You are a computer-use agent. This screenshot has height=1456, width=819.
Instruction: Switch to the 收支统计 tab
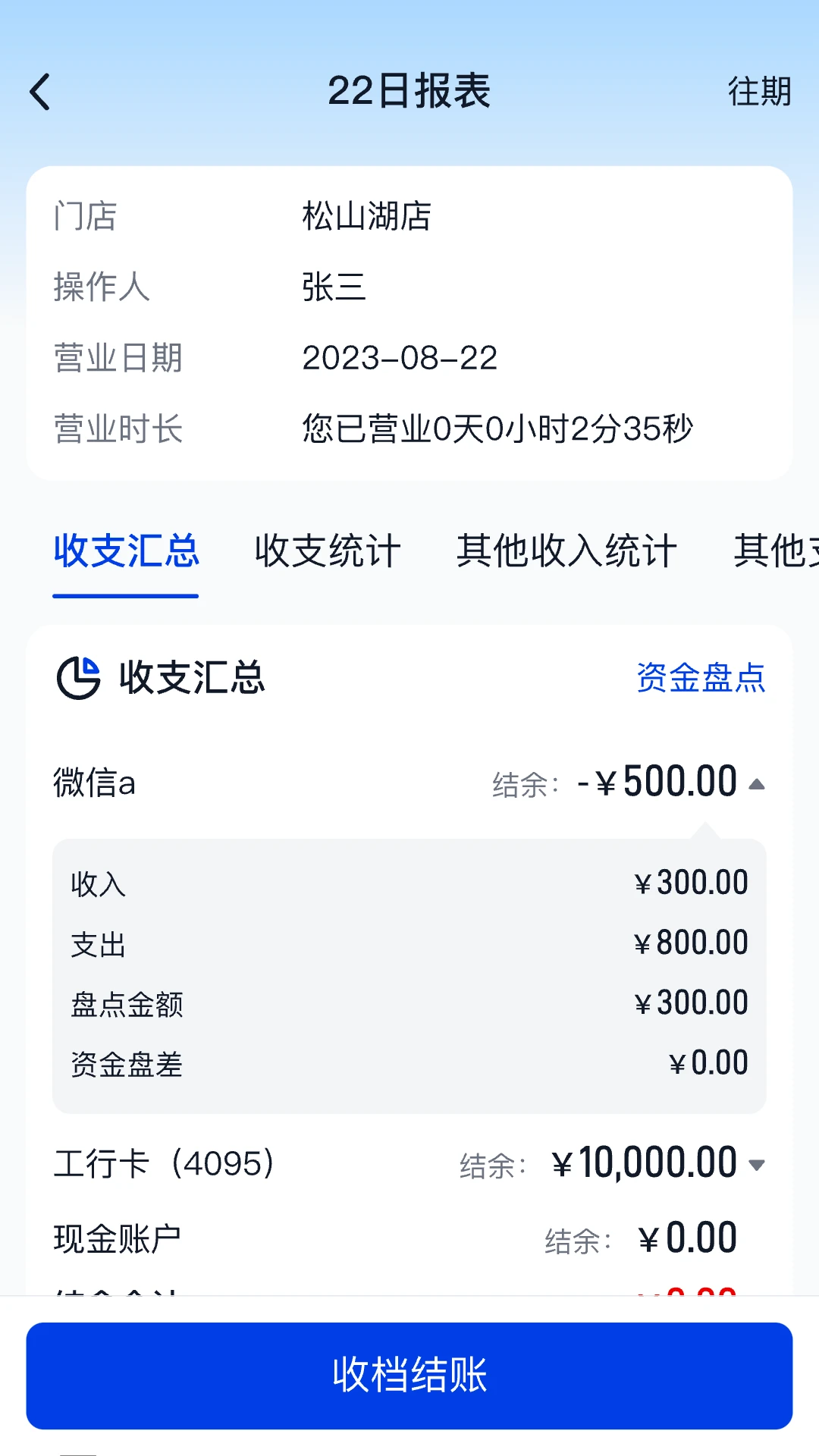[328, 551]
